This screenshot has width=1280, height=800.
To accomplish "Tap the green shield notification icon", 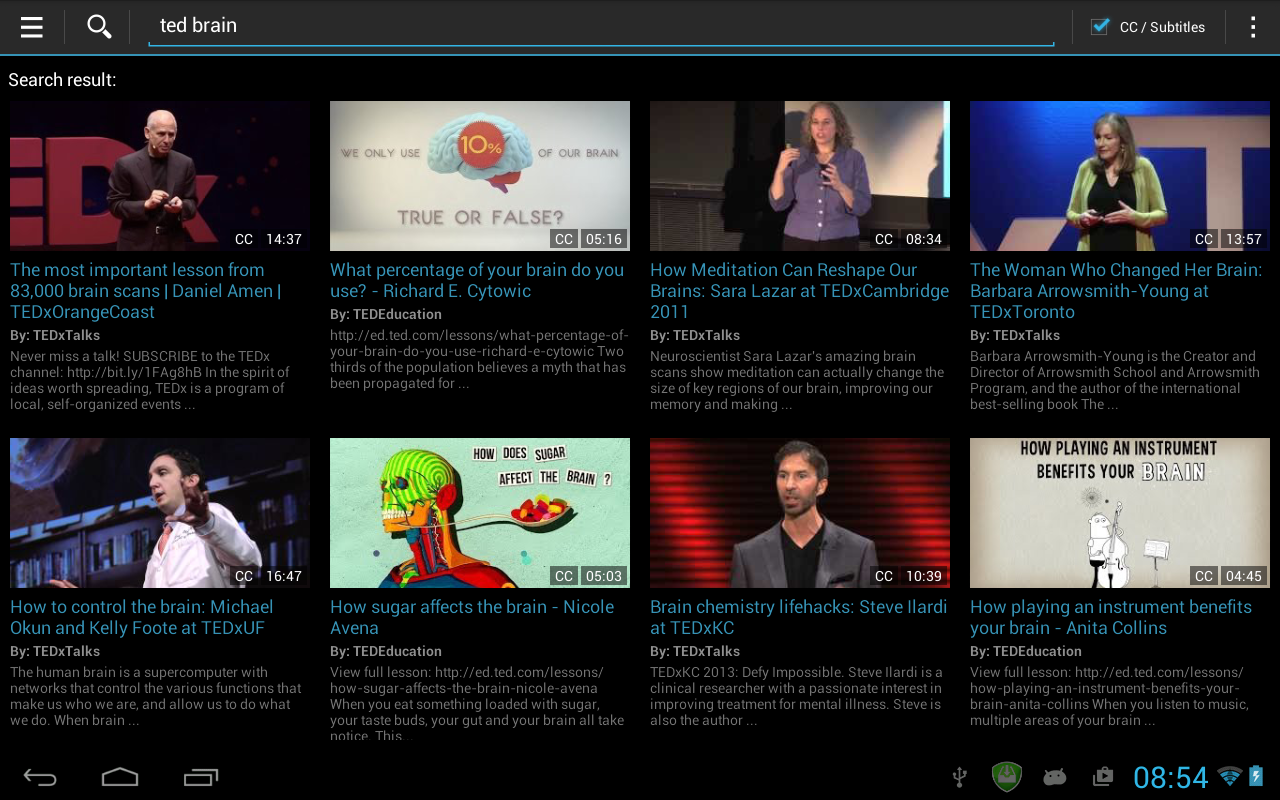I will (1006, 776).
